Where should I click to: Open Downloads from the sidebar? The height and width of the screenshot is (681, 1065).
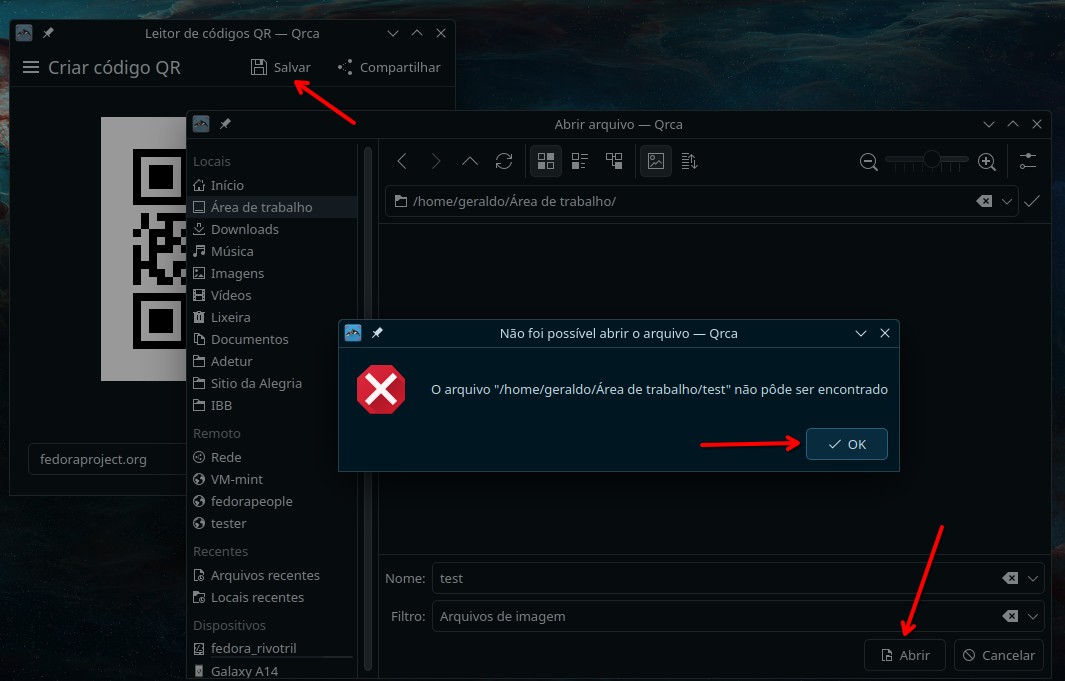tap(272, 229)
